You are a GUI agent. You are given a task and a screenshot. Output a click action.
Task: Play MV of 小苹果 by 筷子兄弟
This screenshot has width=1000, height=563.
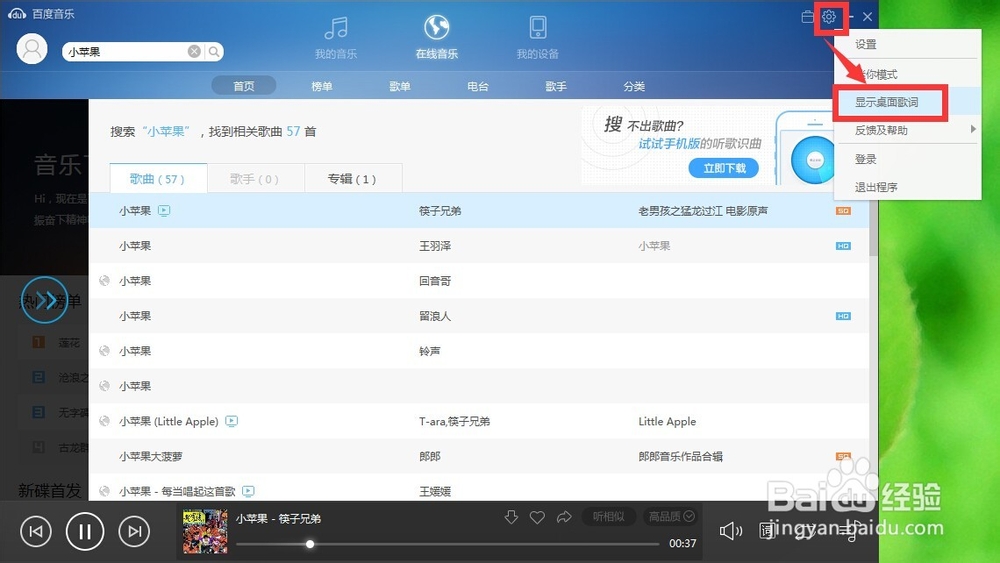(164, 210)
